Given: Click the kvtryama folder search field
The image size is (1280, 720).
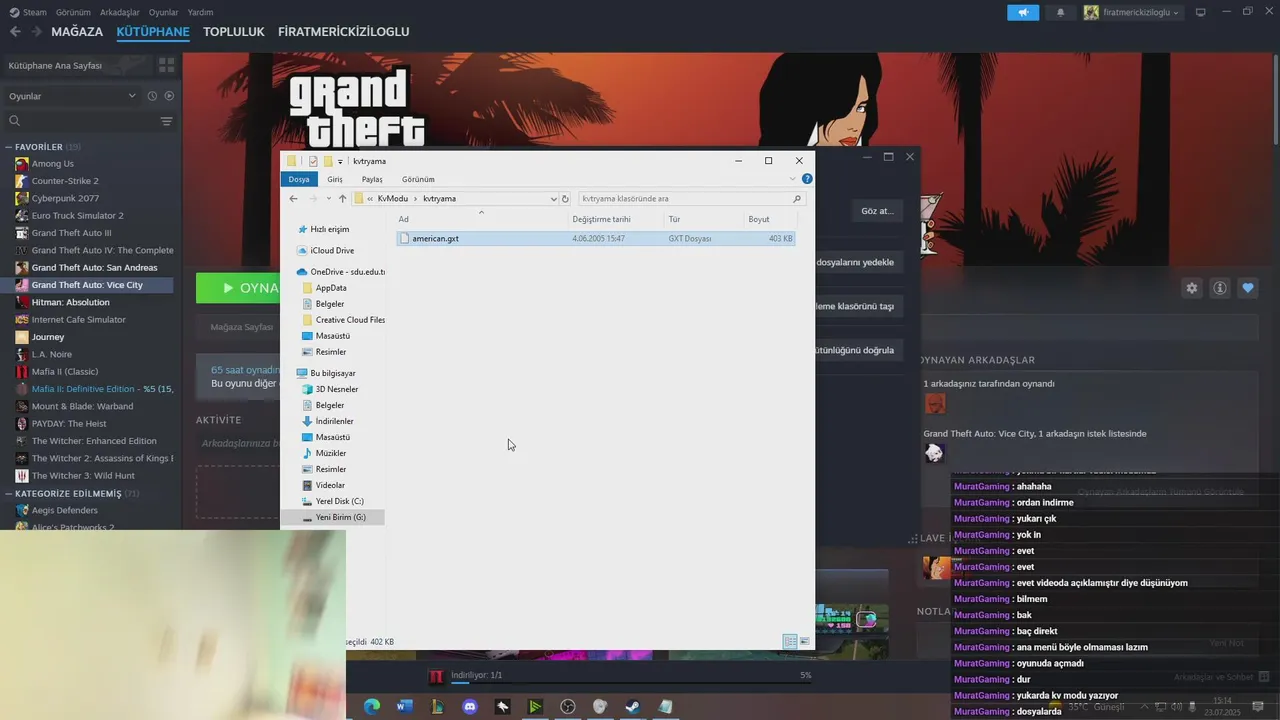Looking at the screenshot, I should [690, 198].
